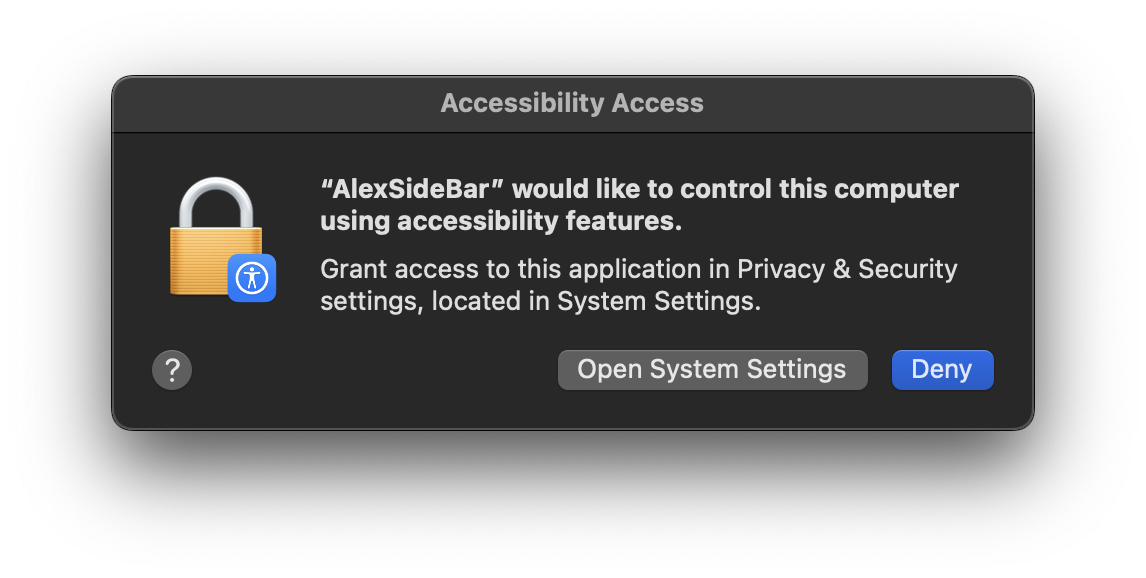Select the circular Accessibility symbol on the lock
Image resolution: width=1146 pixels, height=578 pixels.
[251, 279]
